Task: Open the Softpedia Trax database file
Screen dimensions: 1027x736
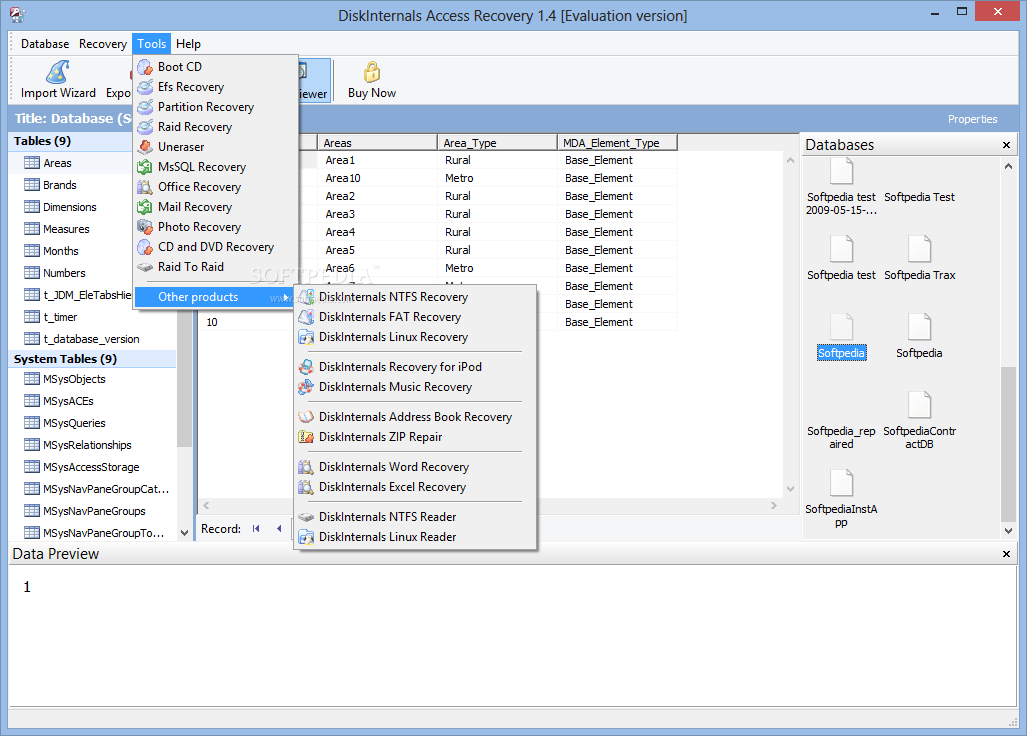Action: point(920,259)
